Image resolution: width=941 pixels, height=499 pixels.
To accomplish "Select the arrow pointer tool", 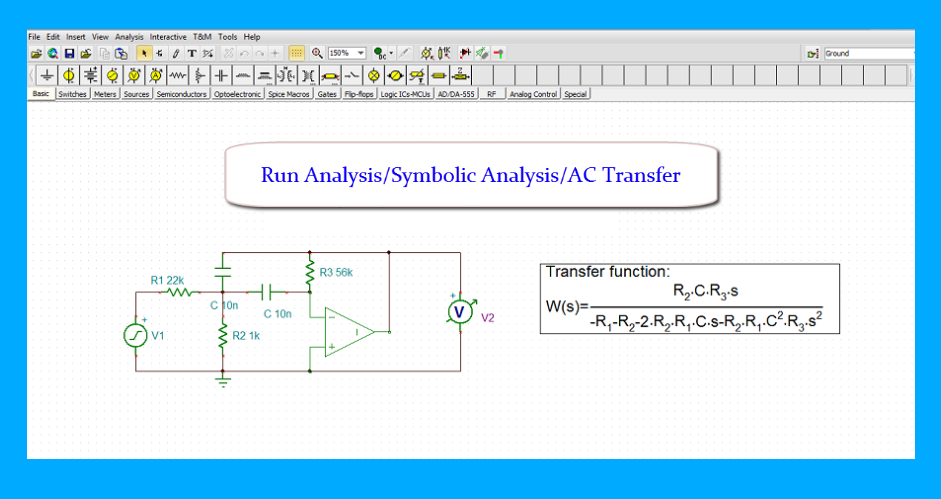I will [x=144, y=53].
